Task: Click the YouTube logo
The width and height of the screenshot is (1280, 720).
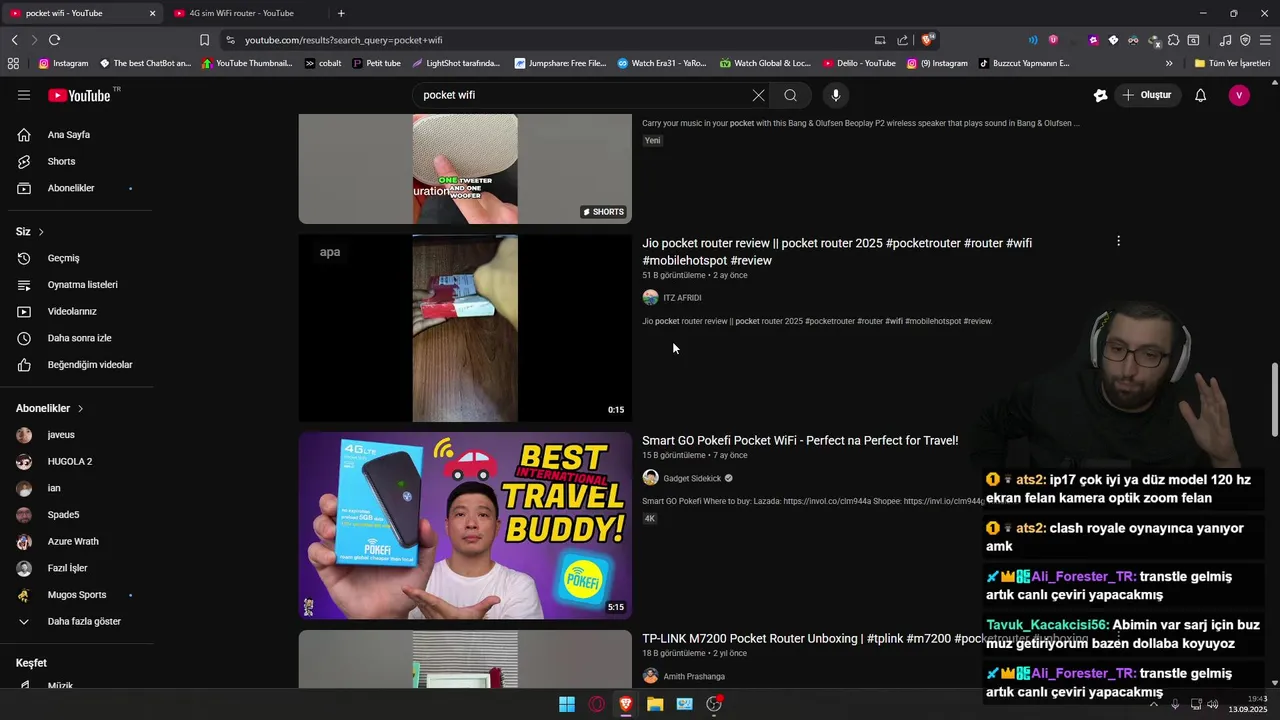Action: 79,95
